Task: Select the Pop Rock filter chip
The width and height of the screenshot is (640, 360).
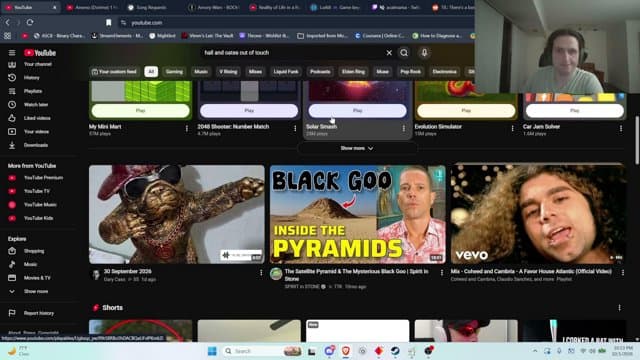Action: coord(411,71)
